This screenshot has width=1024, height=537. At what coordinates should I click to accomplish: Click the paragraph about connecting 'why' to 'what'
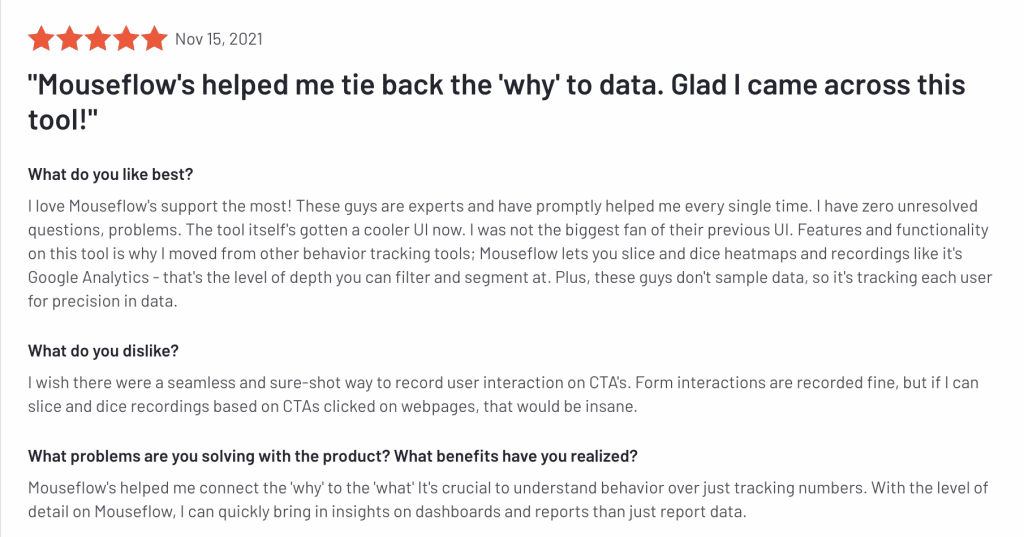coord(508,499)
